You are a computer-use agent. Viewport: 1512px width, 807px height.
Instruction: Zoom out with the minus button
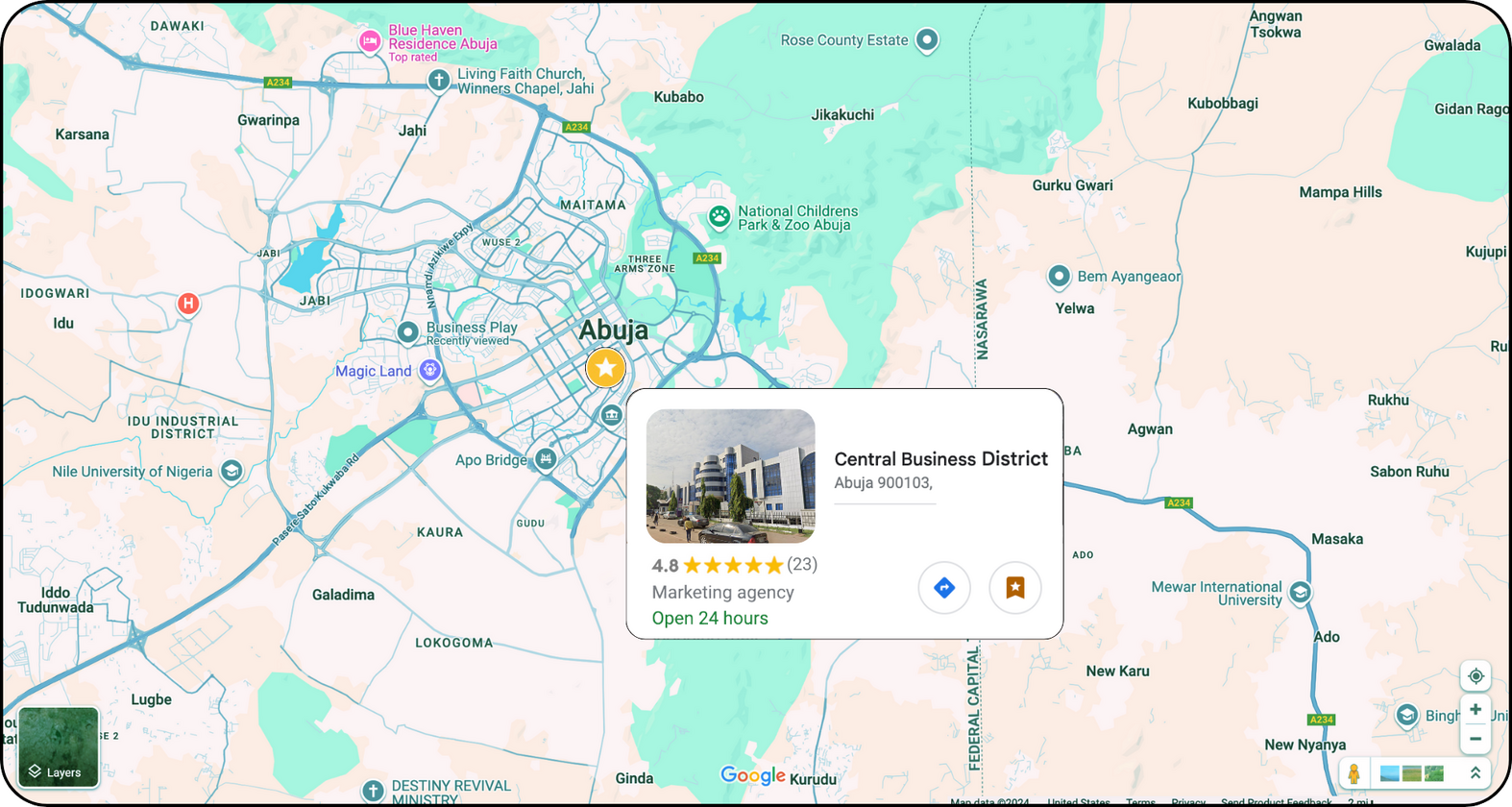click(x=1475, y=739)
